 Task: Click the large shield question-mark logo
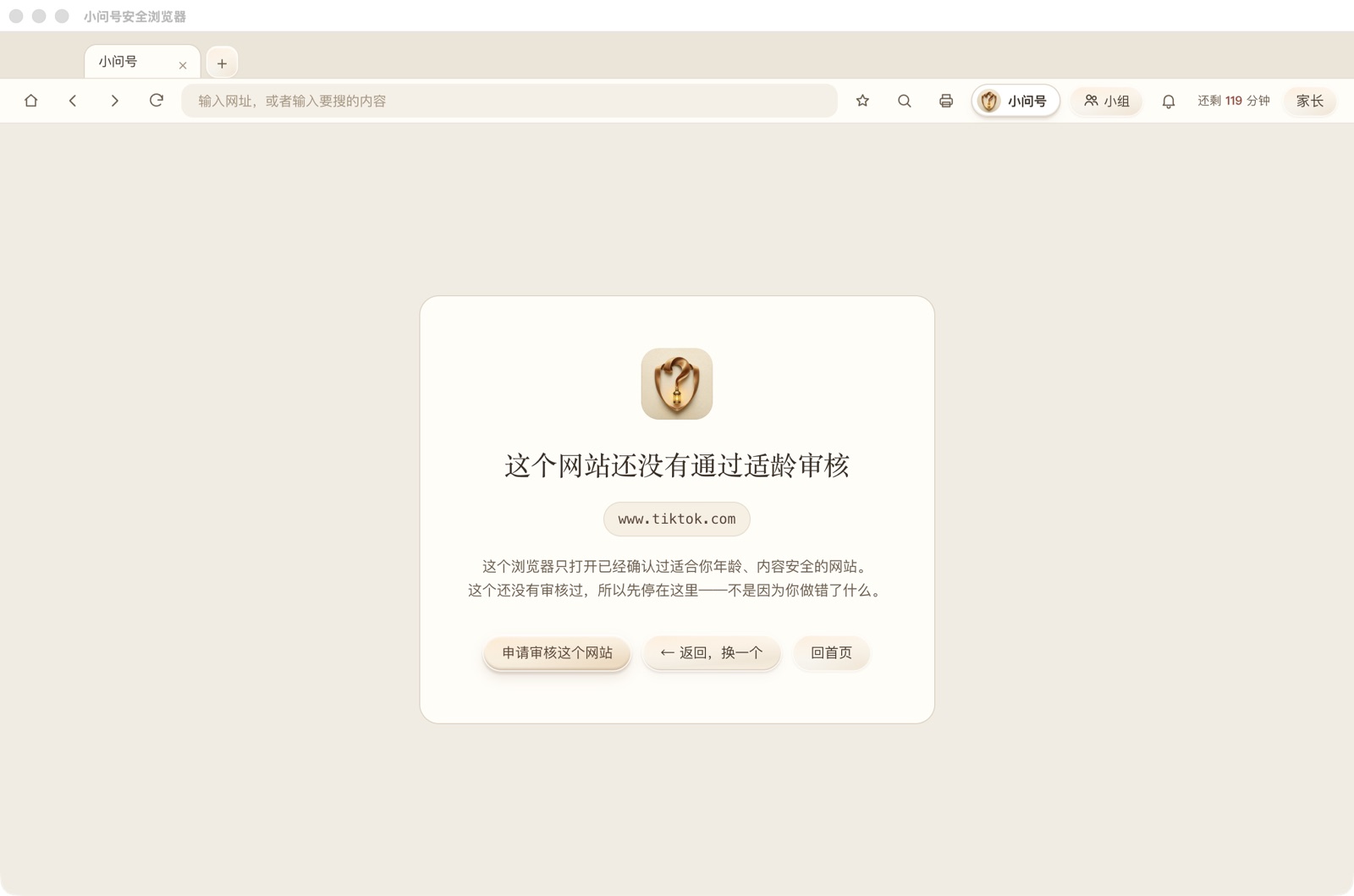[x=677, y=383]
